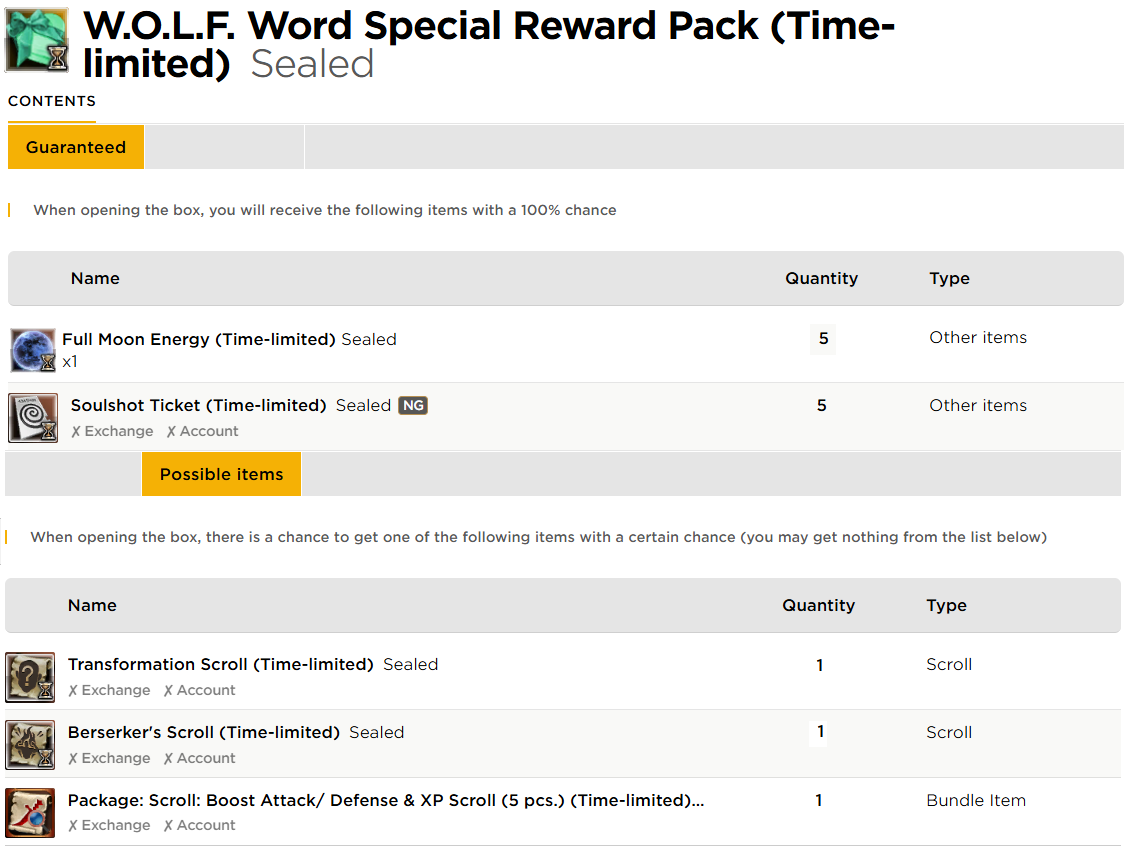Select the Guaranteed tab
Image resolution: width=1132 pixels, height=854 pixels.
76,147
